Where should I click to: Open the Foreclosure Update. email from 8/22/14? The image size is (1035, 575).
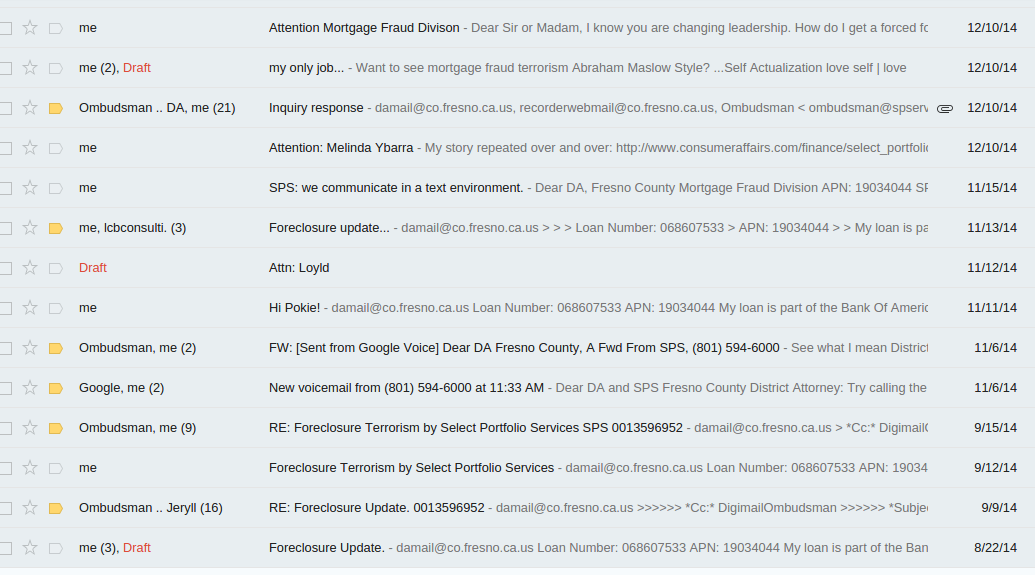(518, 548)
